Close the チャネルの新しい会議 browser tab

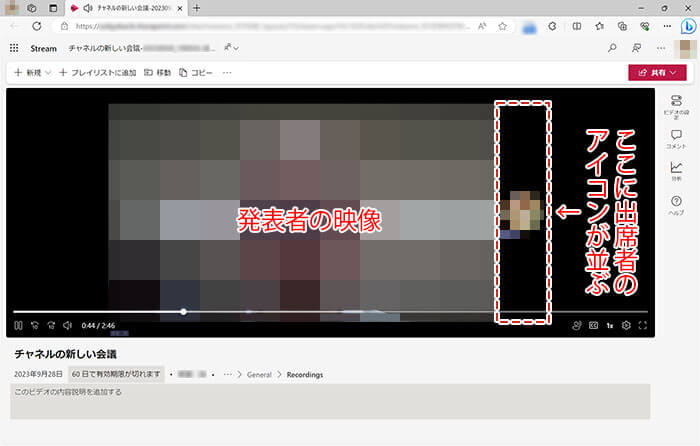tap(180, 8)
